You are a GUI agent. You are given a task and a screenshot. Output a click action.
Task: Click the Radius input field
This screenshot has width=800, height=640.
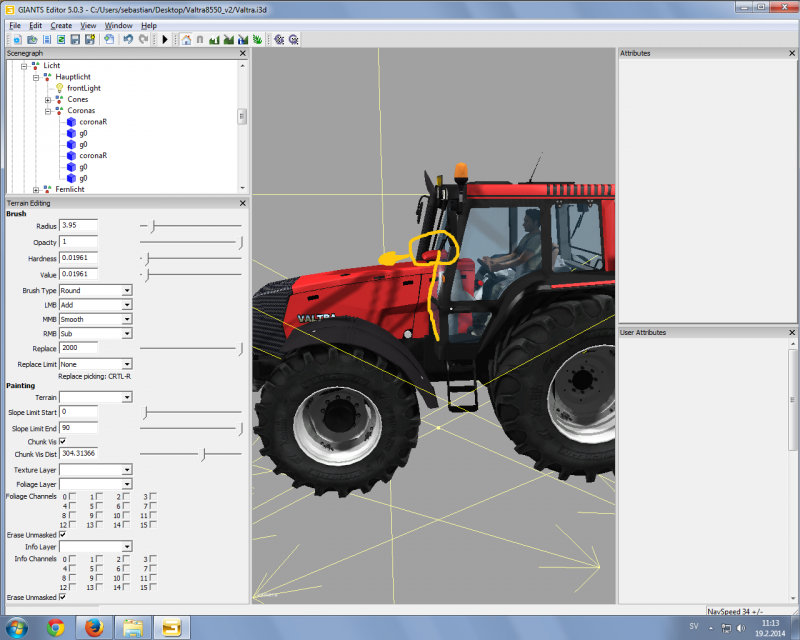(x=79, y=225)
